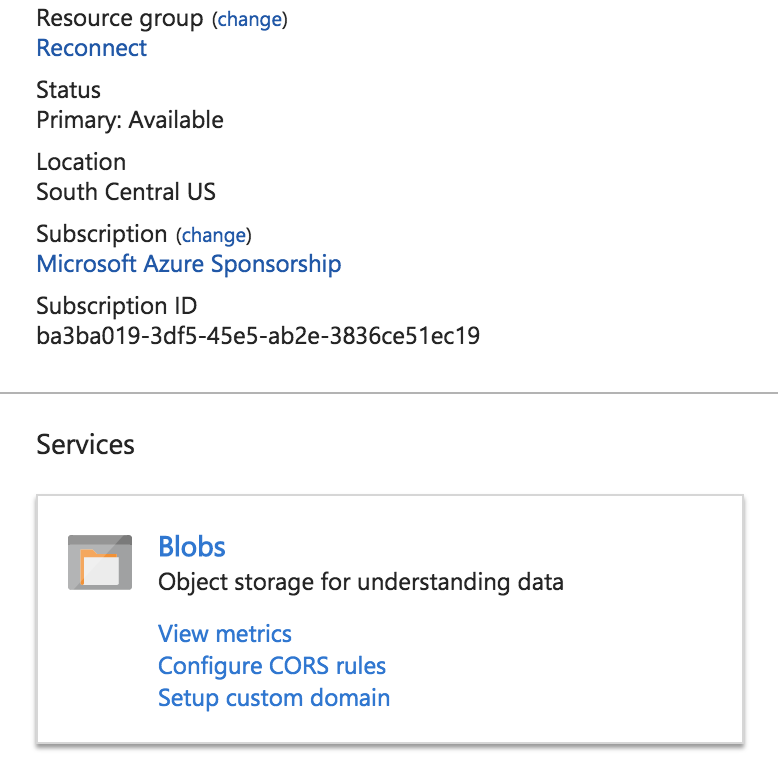Viewport: 778px width, 776px height.
Task: Click the South Central US location value
Action: pyautogui.click(x=126, y=192)
